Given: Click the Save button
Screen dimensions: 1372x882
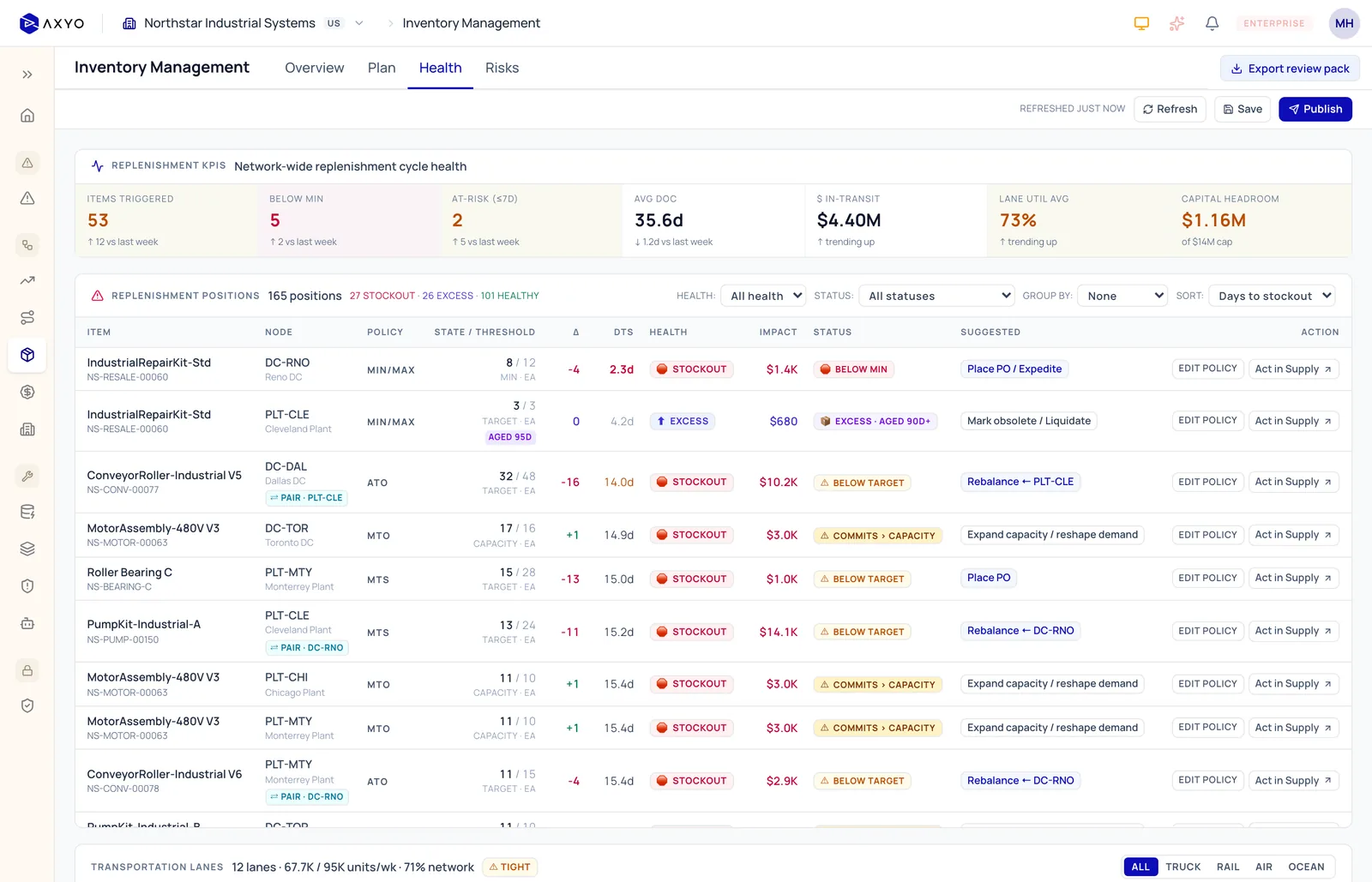Looking at the screenshot, I should click(1243, 109).
